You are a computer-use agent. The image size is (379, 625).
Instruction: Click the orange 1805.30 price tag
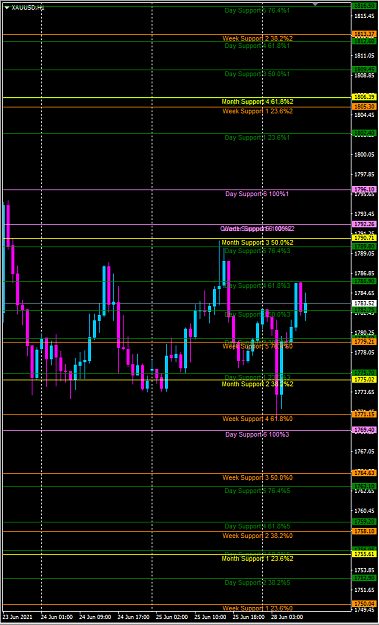tap(364, 107)
